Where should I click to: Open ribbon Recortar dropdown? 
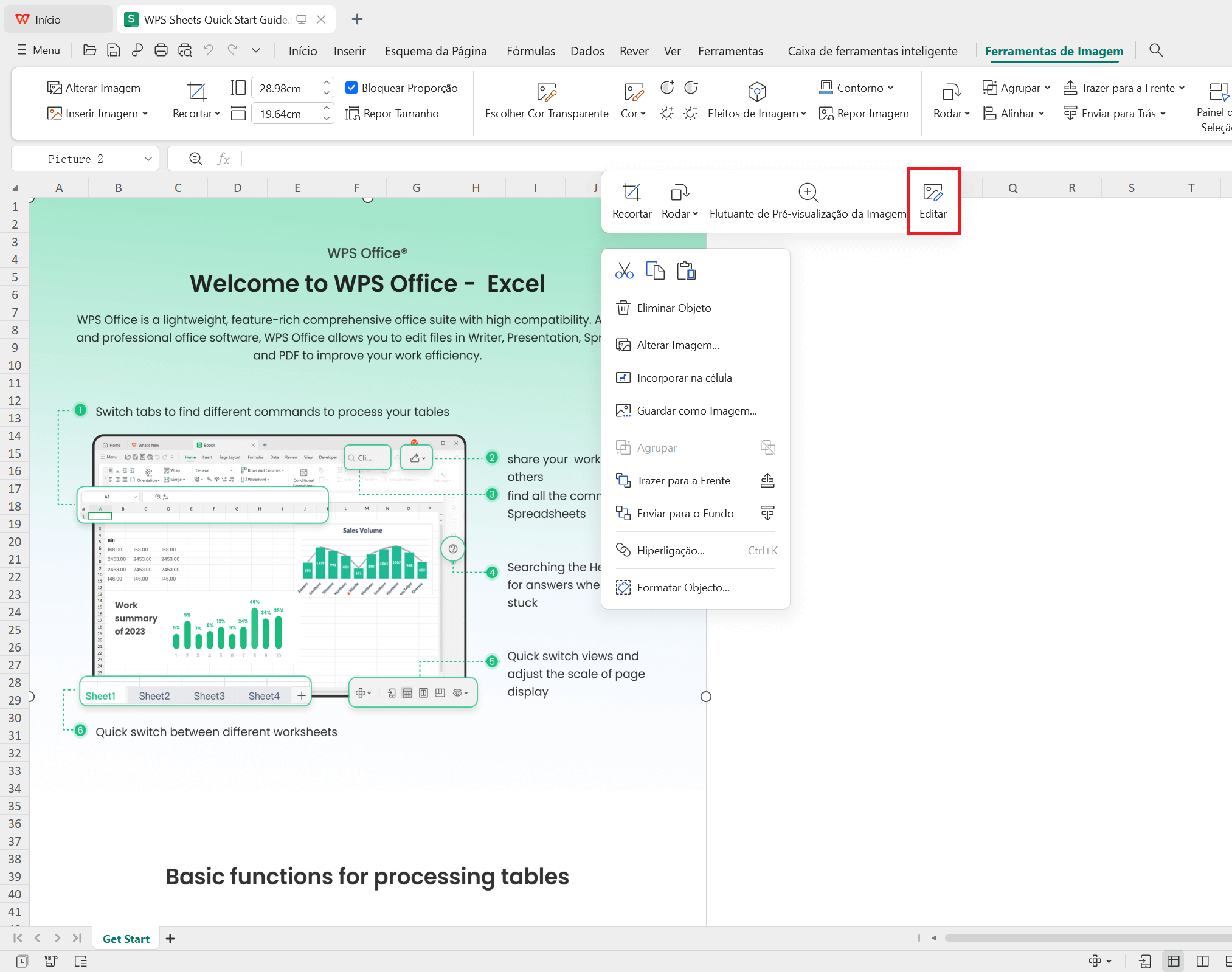[196, 101]
